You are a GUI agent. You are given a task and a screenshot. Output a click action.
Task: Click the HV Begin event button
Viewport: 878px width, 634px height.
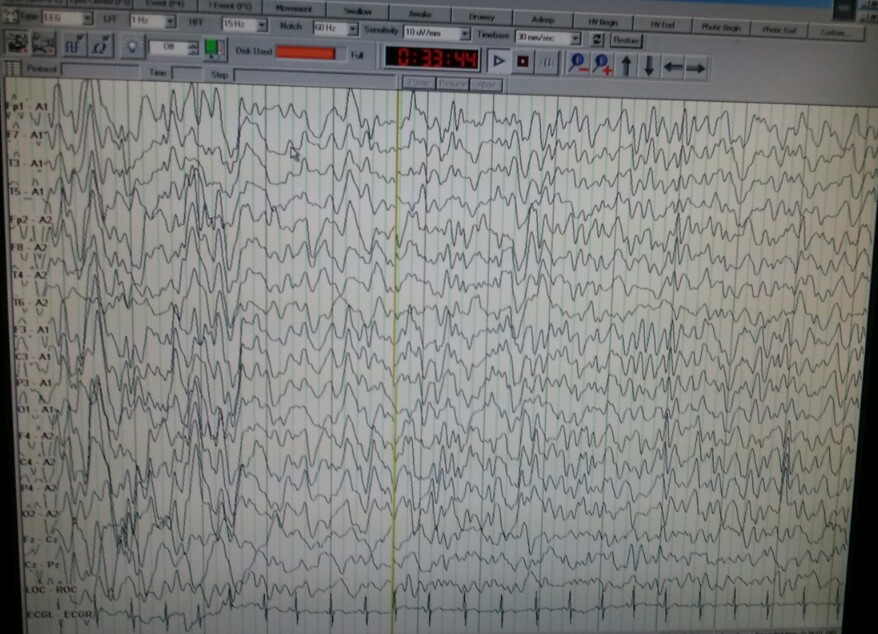tap(603, 23)
